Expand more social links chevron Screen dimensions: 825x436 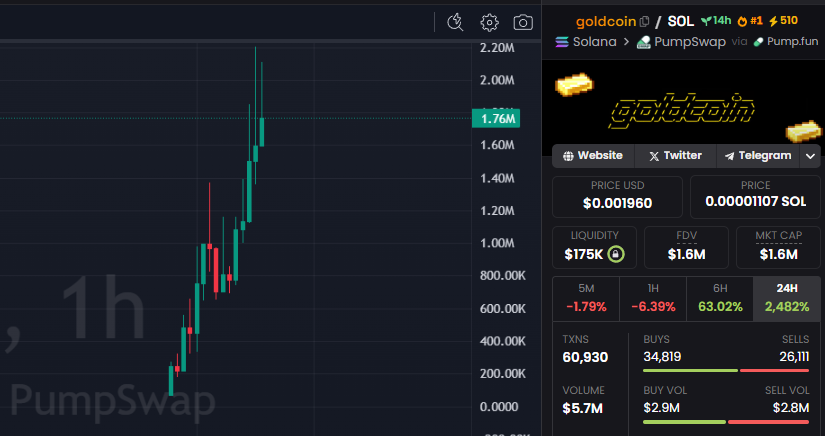point(810,156)
